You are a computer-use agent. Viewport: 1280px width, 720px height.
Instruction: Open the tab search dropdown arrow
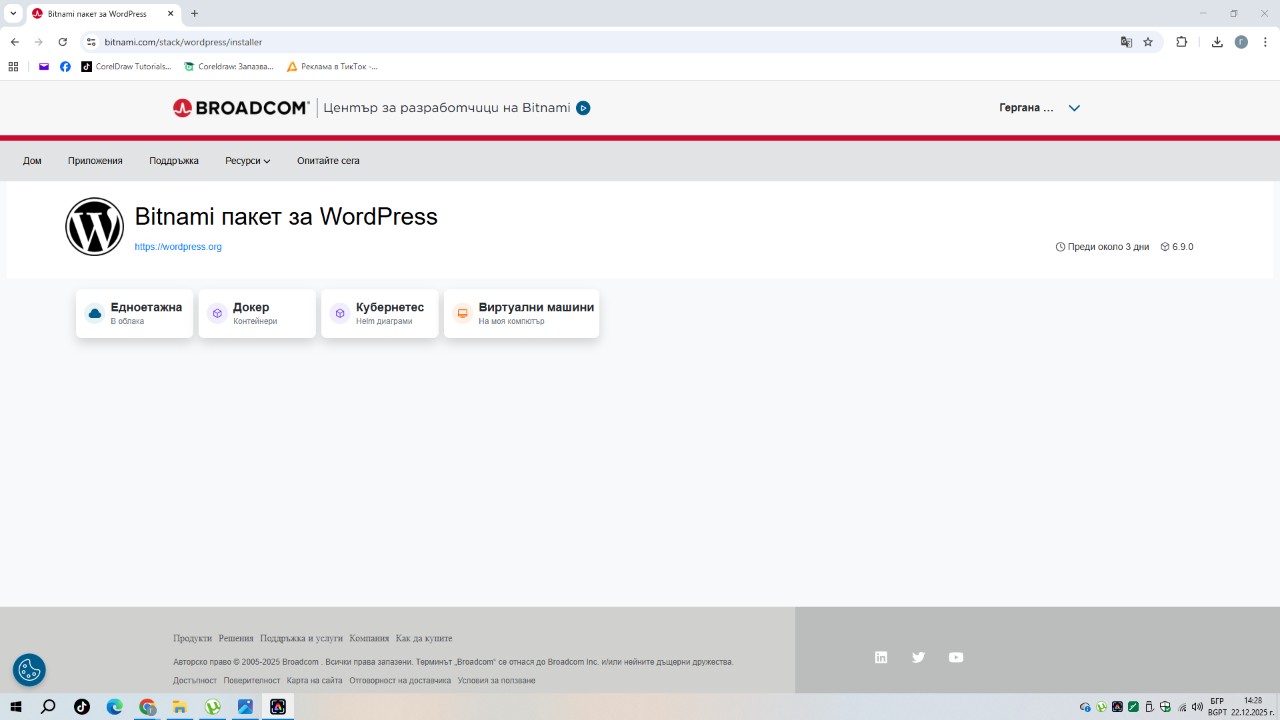(13, 14)
